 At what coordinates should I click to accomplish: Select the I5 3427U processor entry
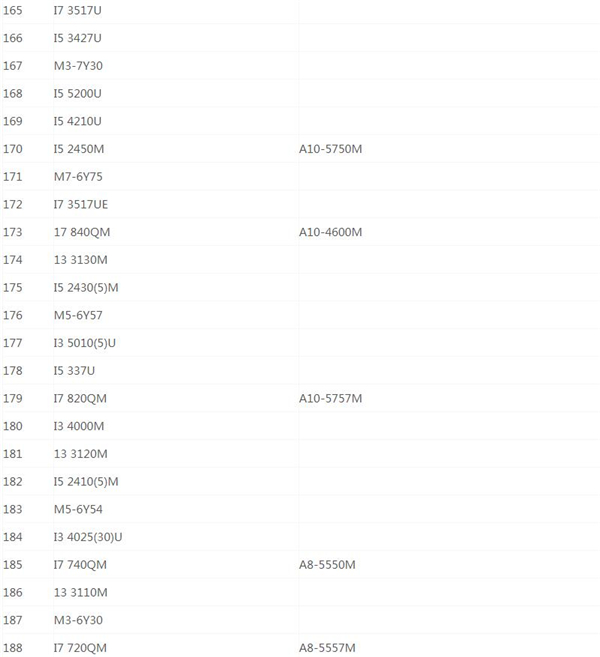(77, 38)
